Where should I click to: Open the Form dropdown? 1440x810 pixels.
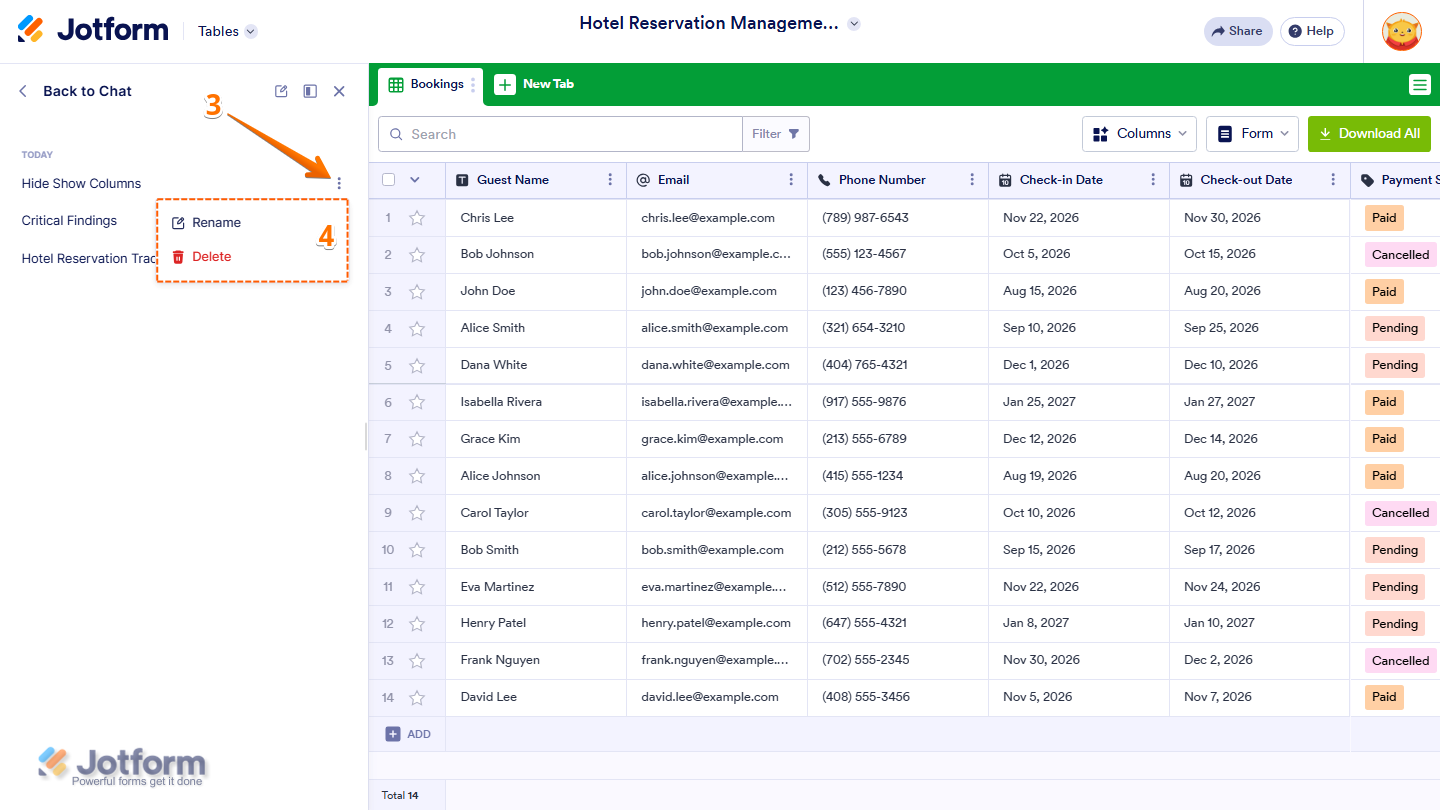[1252, 134]
